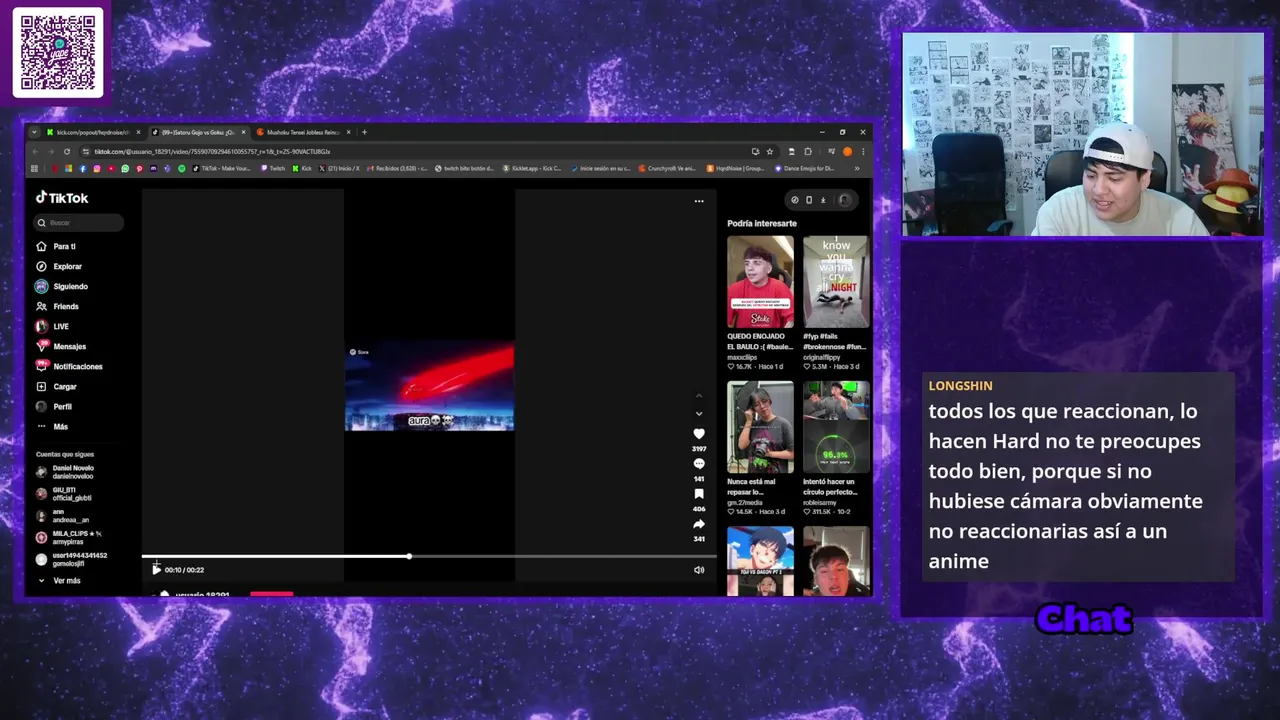Screen dimensions: 1280x720
Task: Click the phone icon in the top pill
Action: pyautogui.click(x=809, y=200)
